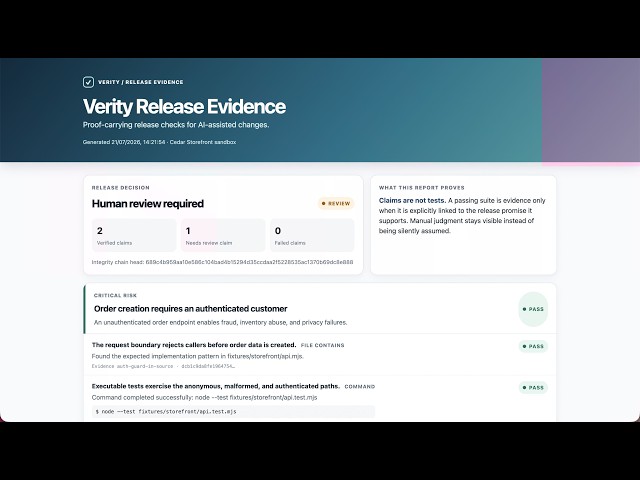Click "Found the expected implementation pattern" result line
The image size is (640, 480).
click(x=198, y=356)
